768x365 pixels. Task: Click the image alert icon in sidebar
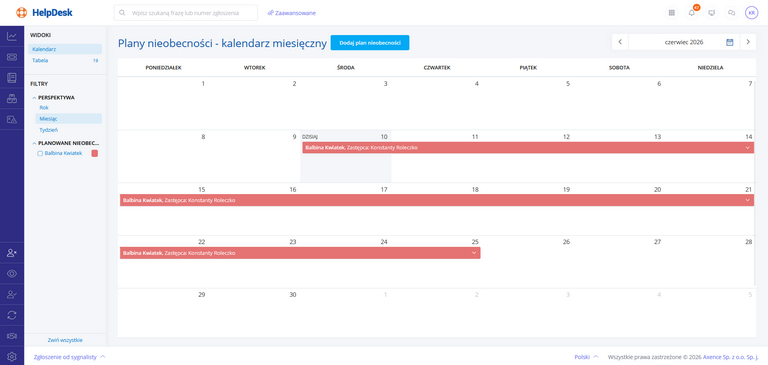(x=12, y=119)
